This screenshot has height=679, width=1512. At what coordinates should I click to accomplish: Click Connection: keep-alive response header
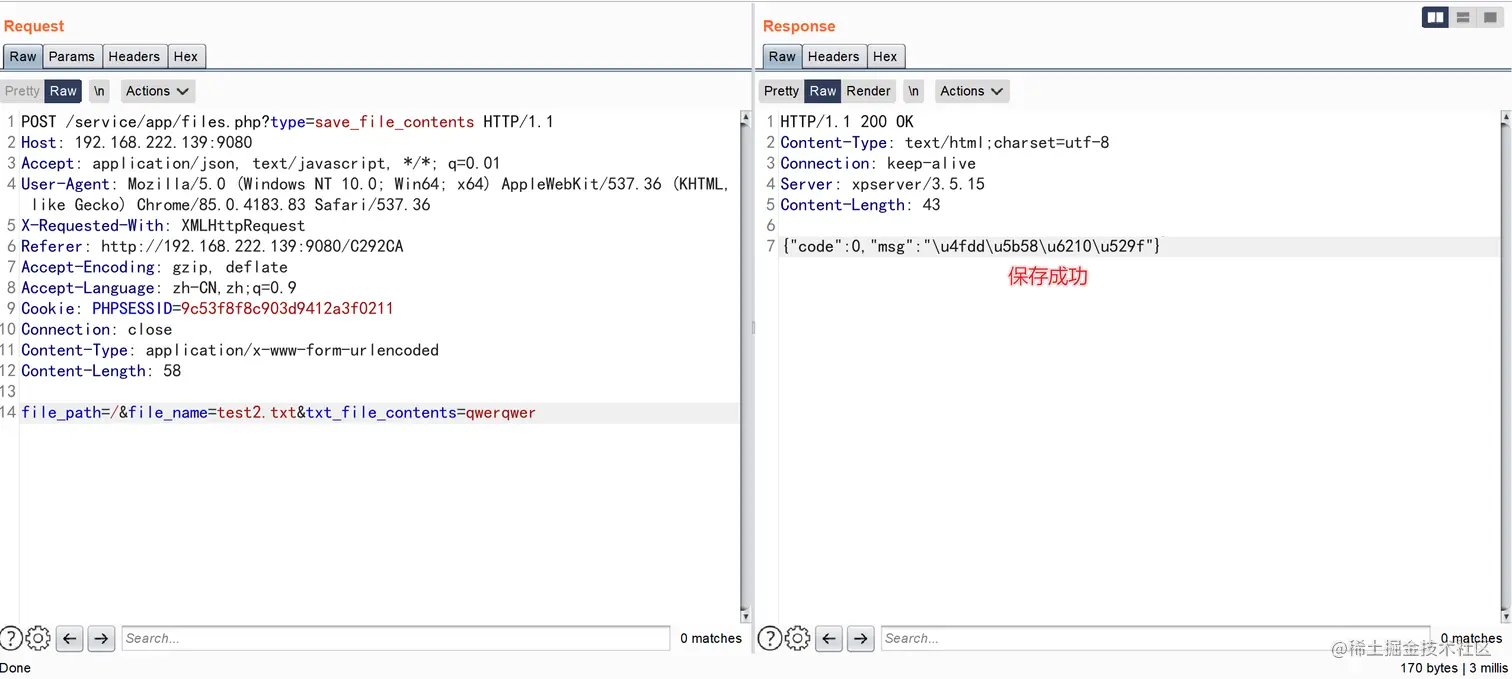878,164
